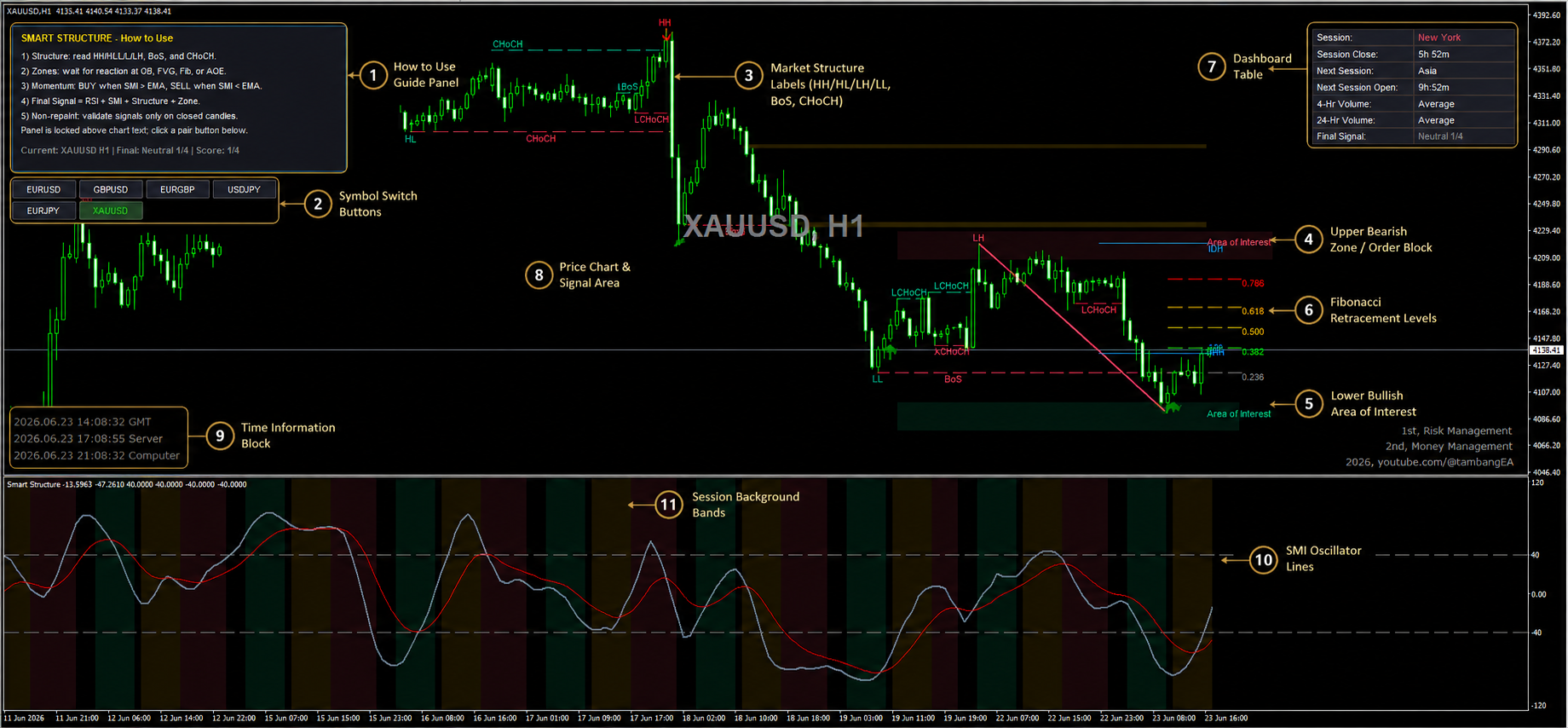The width and height of the screenshot is (1568, 728).
Task: Select circled number 9 Time Information marker
Action: pos(220,436)
